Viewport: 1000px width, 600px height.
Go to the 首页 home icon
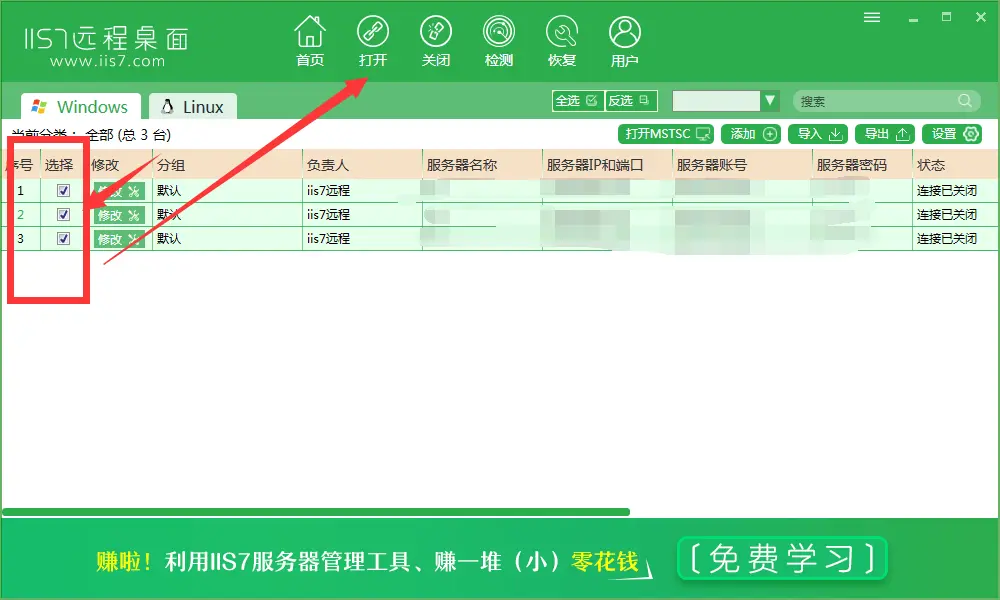(x=310, y=41)
